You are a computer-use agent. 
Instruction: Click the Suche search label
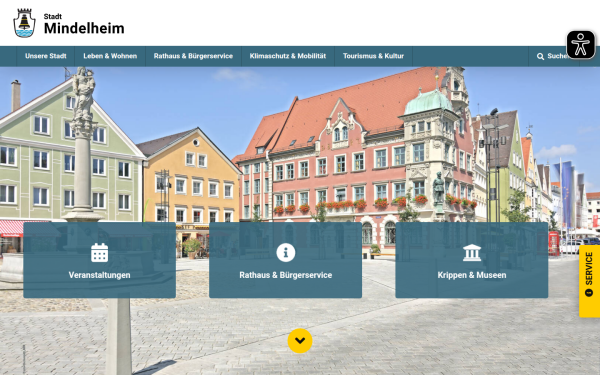pos(557,56)
